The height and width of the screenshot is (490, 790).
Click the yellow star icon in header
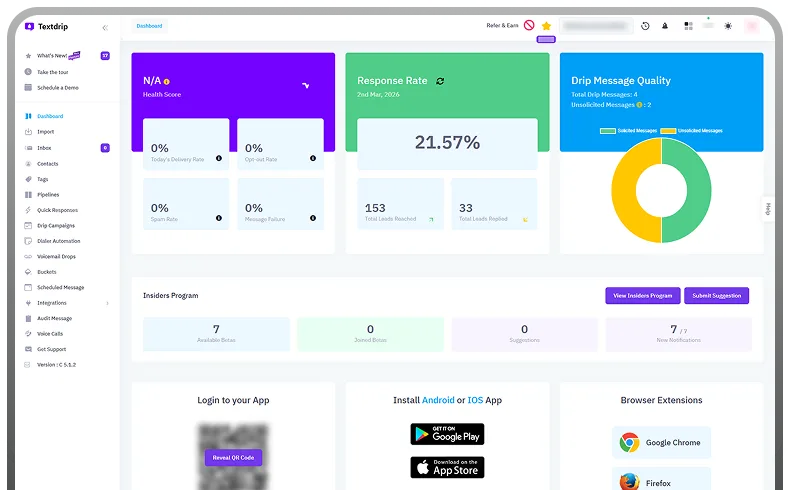click(x=546, y=26)
